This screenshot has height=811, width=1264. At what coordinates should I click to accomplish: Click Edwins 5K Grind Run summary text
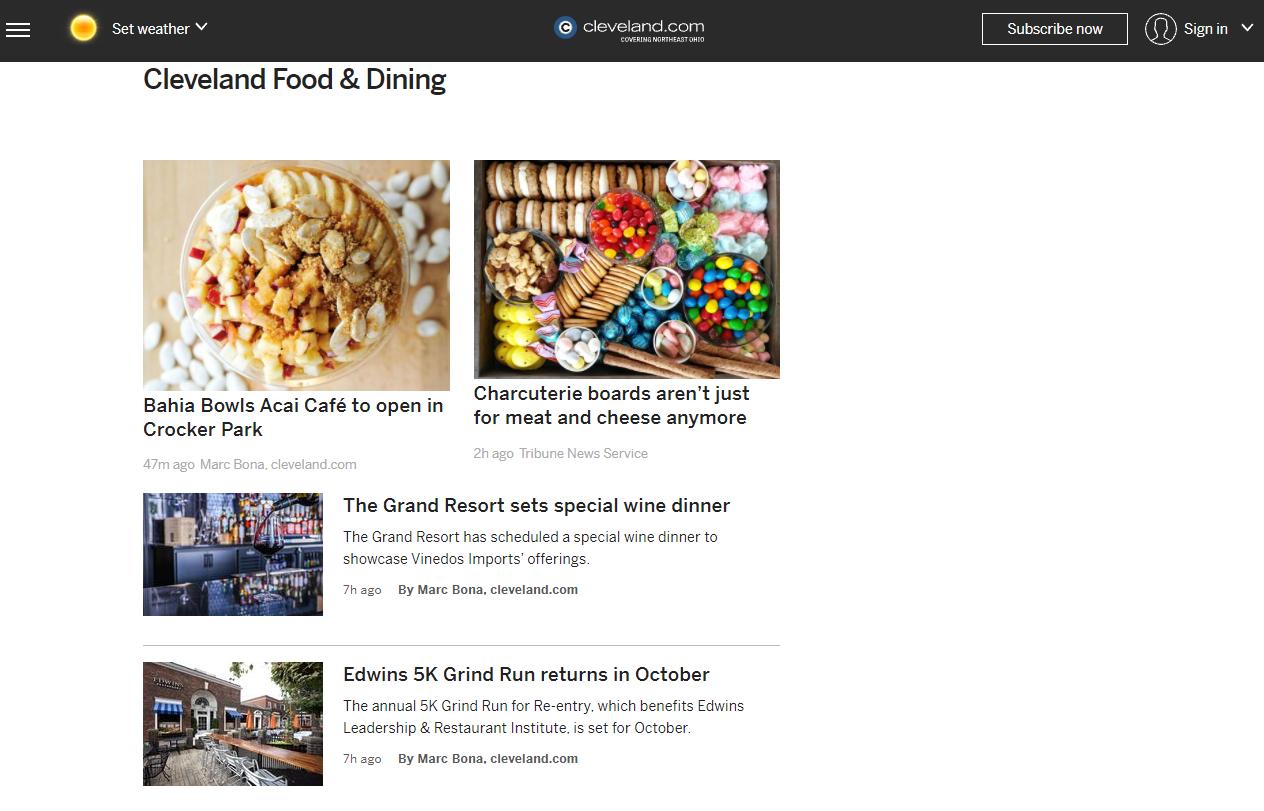point(544,717)
